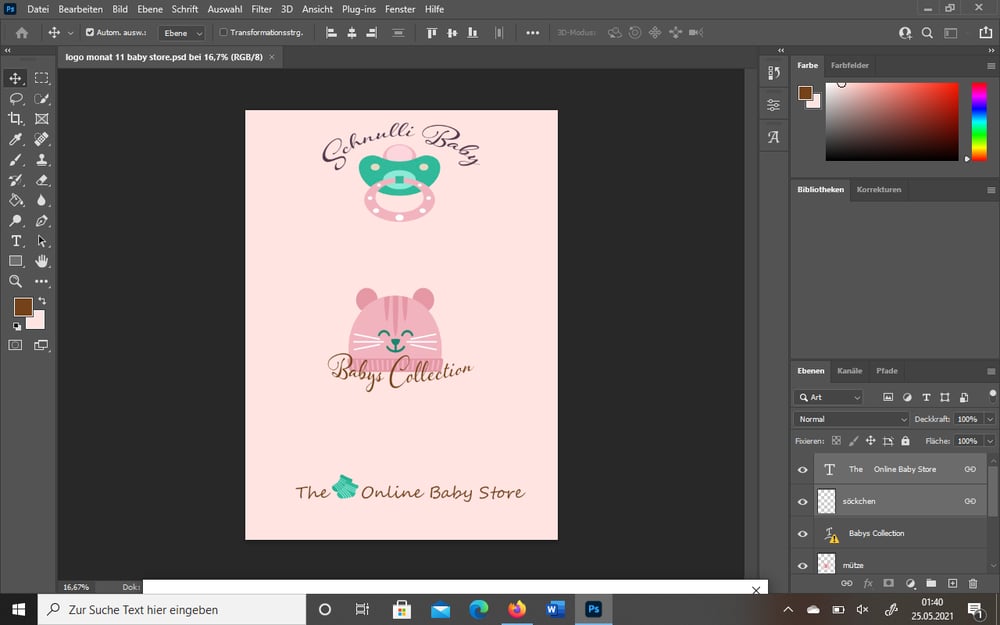Select the Rectangle shape tool

tap(15, 261)
